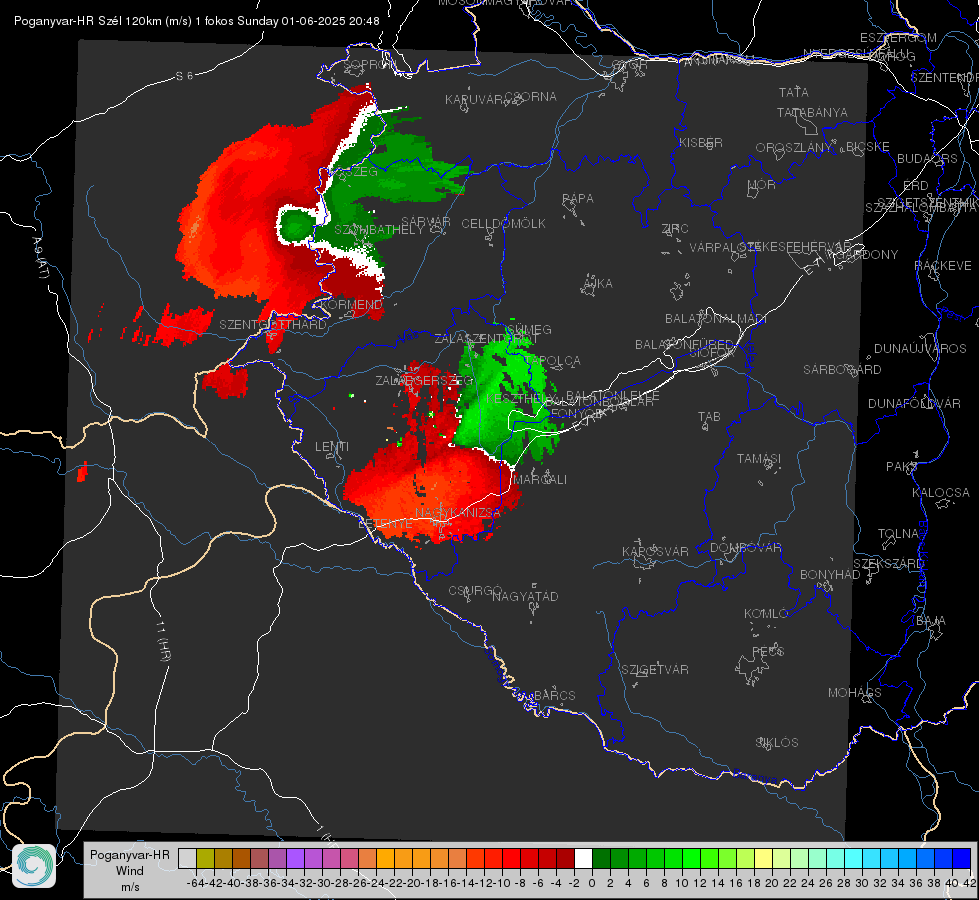Click the swirl logo icon bottom-left
Viewport: 979px width, 900px height.
pos(34,866)
